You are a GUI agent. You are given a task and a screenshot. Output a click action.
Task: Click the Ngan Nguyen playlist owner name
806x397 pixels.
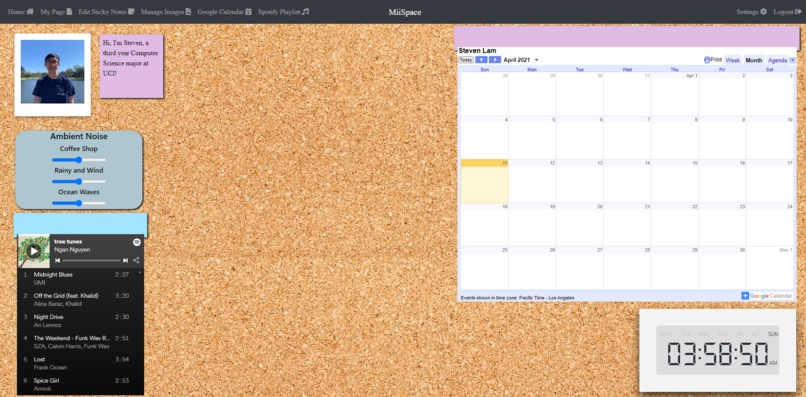pyautogui.click(x=71, y=249)
